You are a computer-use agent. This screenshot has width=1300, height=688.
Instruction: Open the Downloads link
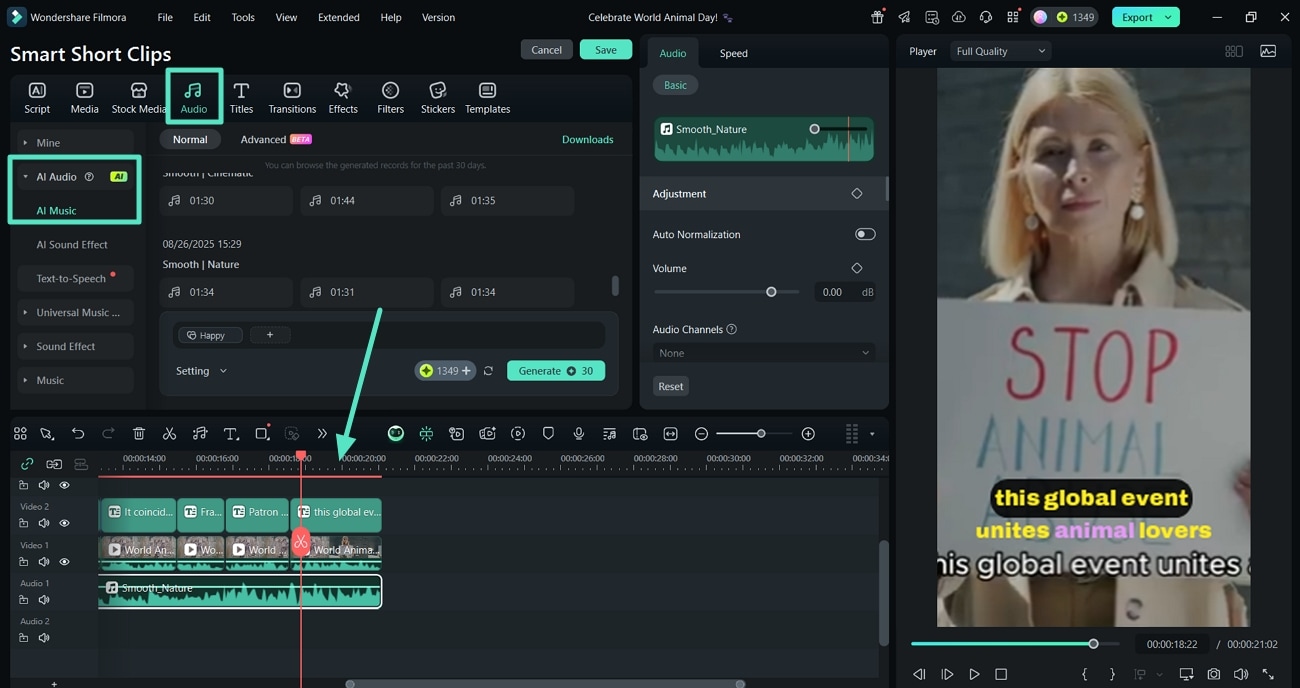point(588,139)
